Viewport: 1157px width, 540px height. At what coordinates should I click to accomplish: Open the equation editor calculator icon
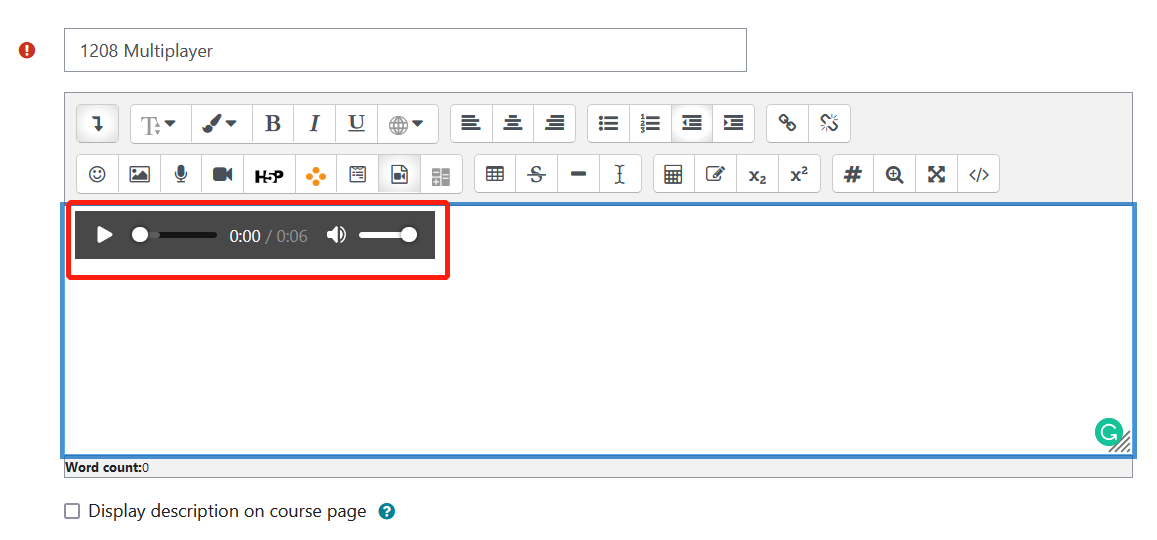point(673,174)
